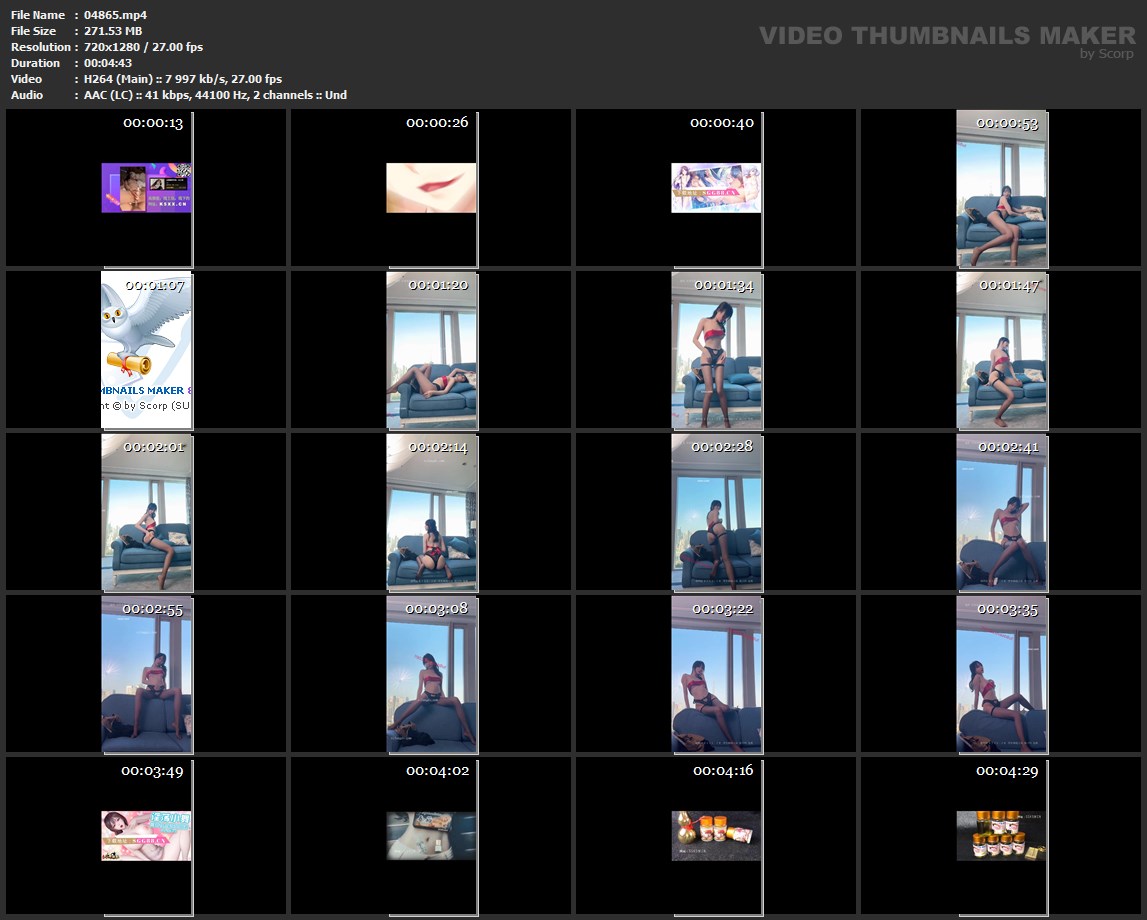Select the last thumbnail at 00:04:29
The width and height of the screenshot is (1147, 920).
pyautogui.click(x=1001, y=836)
